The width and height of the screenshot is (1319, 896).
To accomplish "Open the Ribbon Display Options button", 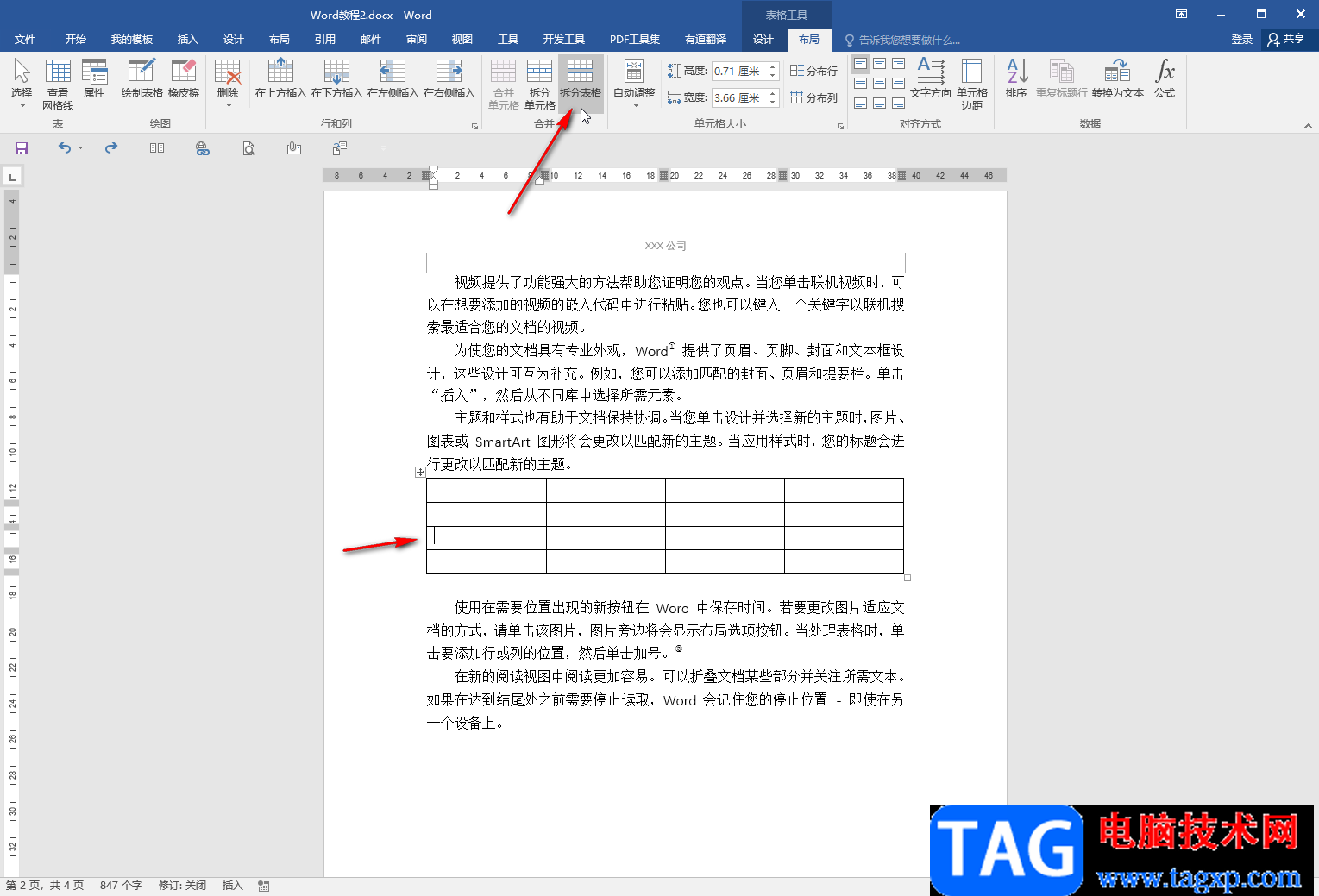I will 1182,15.
